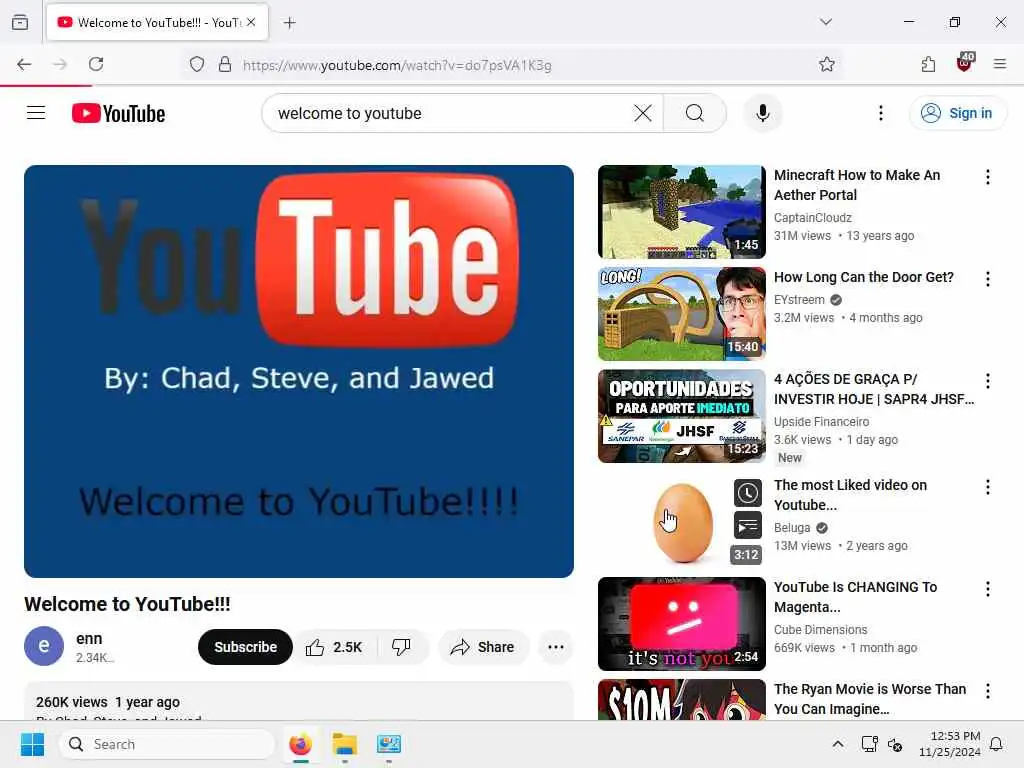Visit the Cube Dimensions channel
The width and height of the screenshot is (1024, 768).
point(820,630)
